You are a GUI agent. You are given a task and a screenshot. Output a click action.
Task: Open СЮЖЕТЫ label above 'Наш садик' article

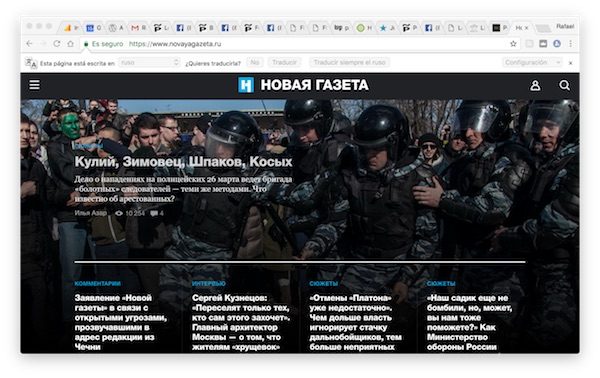point(441,284)
